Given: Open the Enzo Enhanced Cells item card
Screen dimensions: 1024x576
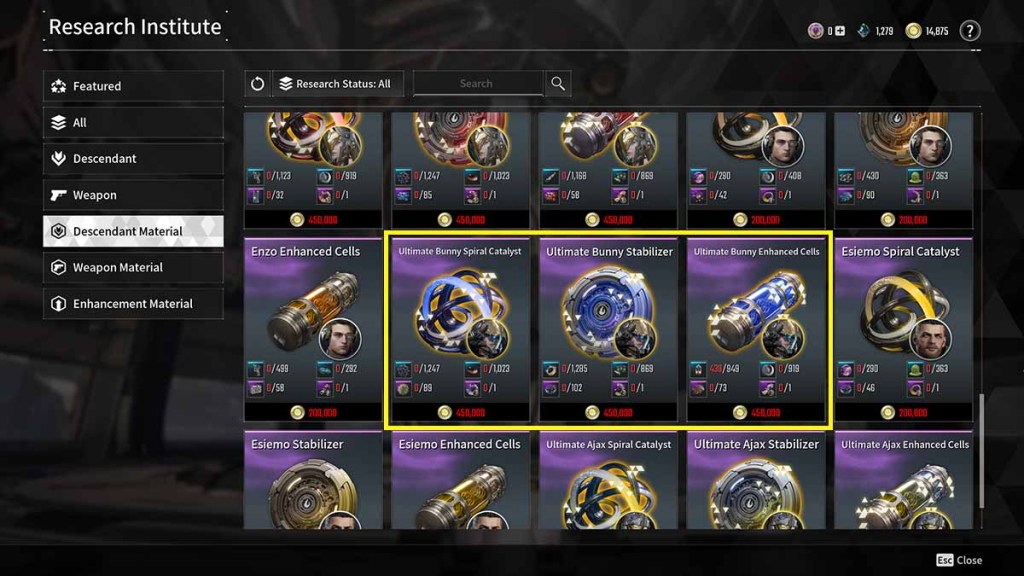Looking at the screenshot, I should pos(313,330).
